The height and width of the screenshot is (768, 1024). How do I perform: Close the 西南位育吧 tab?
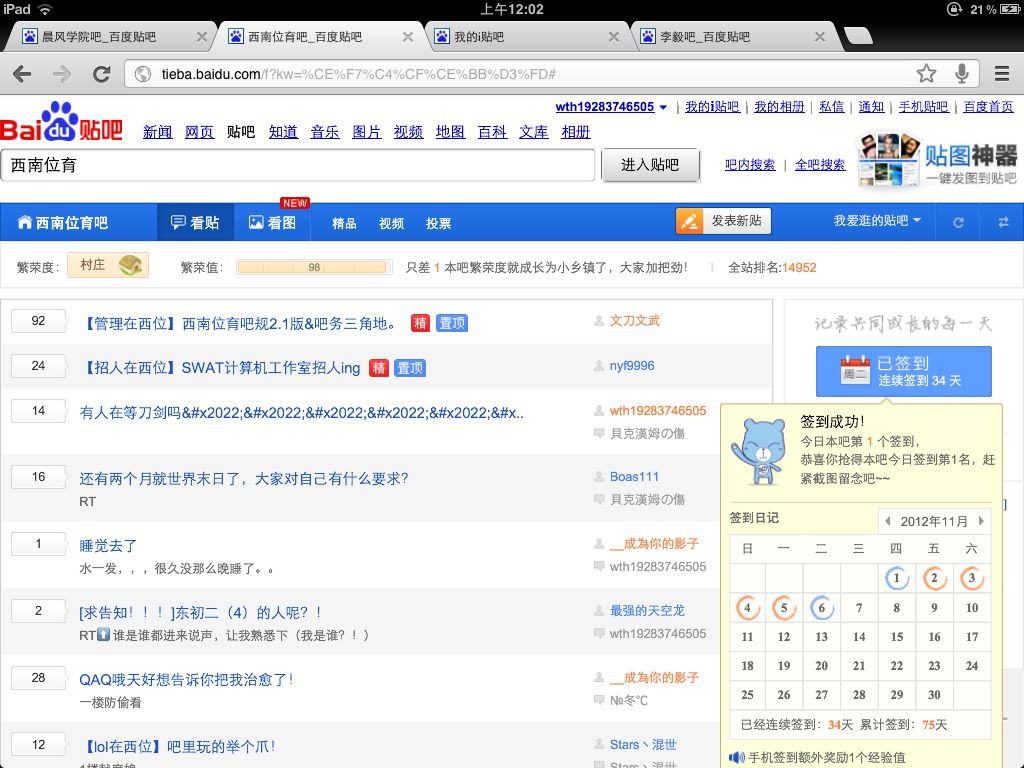click(408, 37)
